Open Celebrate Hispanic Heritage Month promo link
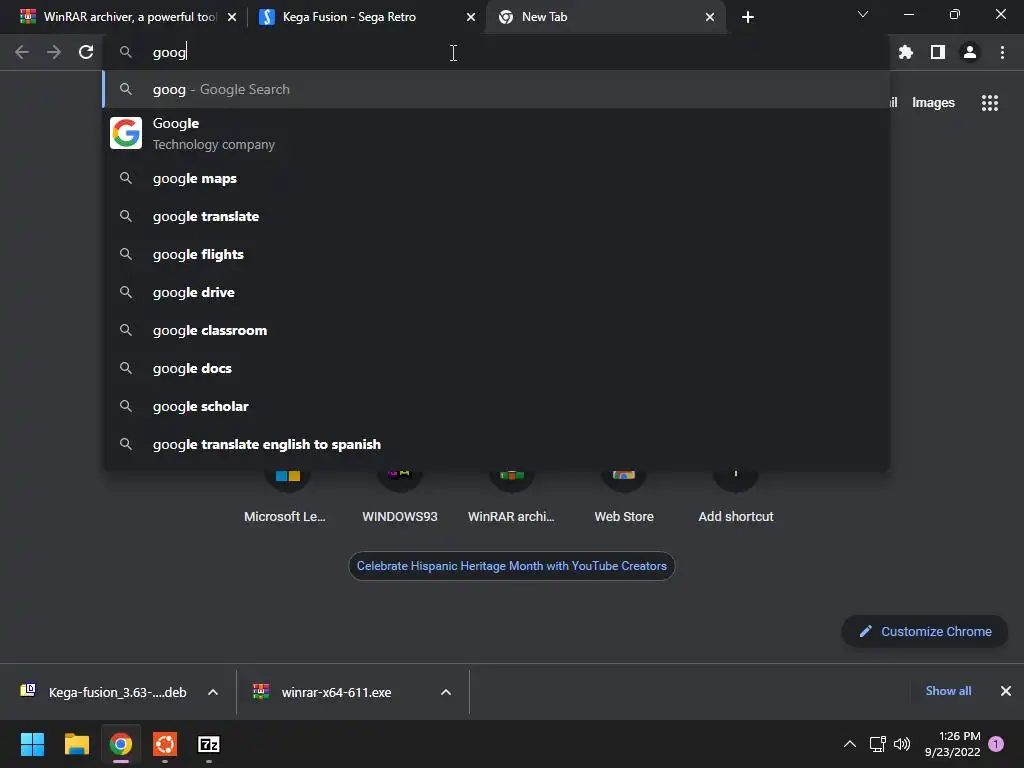The width and height of the screenshot is (1024, 768). 511,566
